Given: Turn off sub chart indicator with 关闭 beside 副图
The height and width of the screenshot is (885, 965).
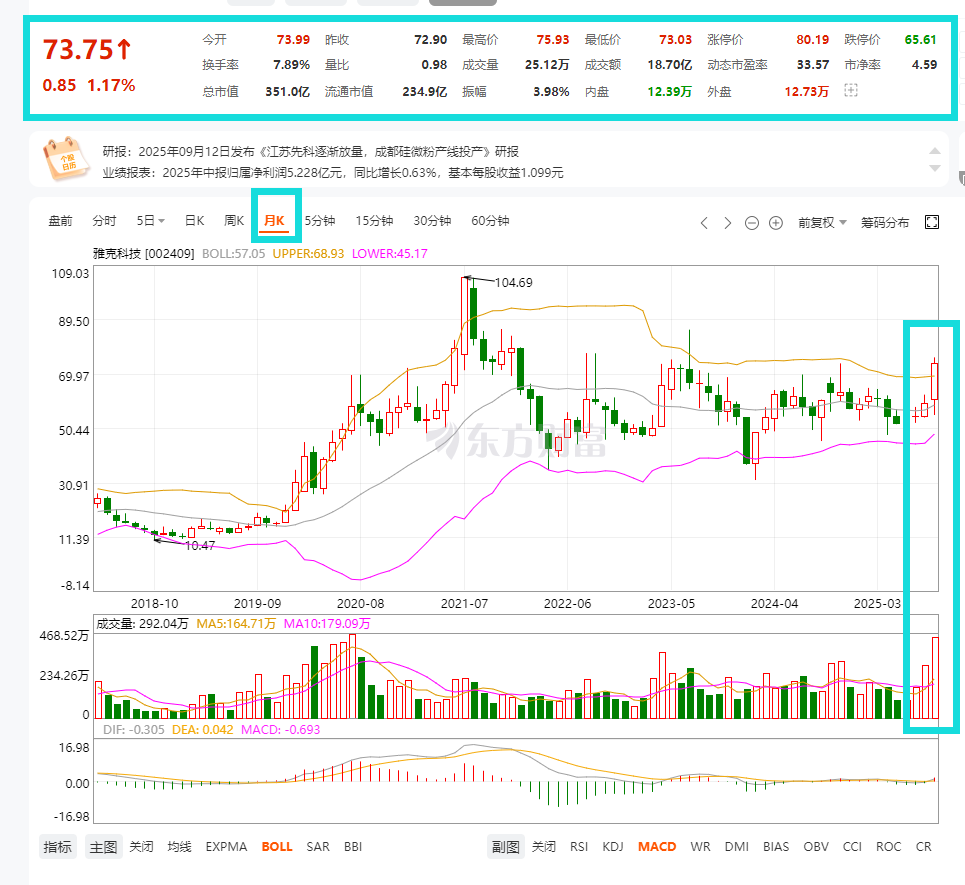Looking at the screenshot, I should (543, 847).
